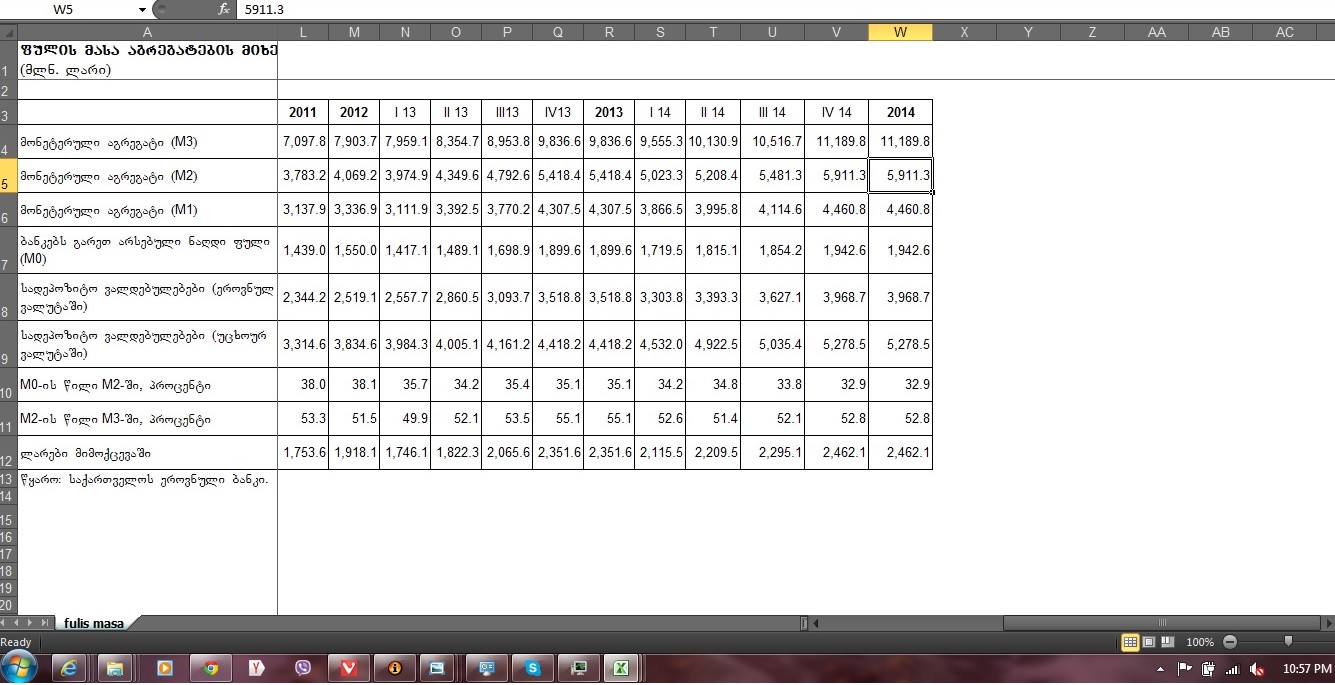Select cell 53.3 under 2011
This screenshot has width=1335, height=685.
pyautogui.click(x=303, y=419)
